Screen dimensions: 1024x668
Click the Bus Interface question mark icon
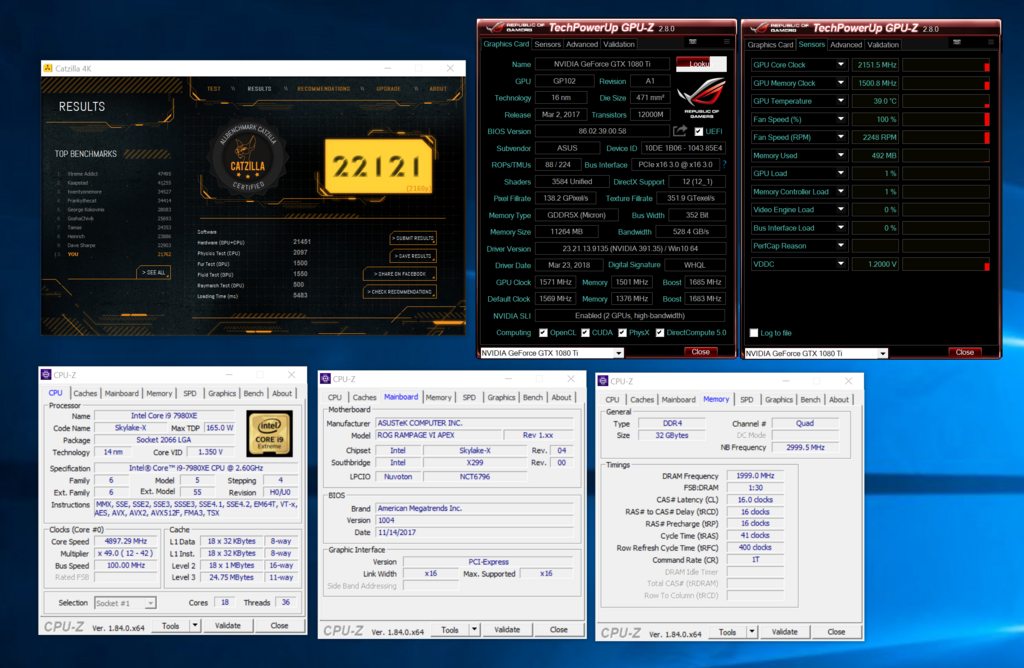point(725,164)
